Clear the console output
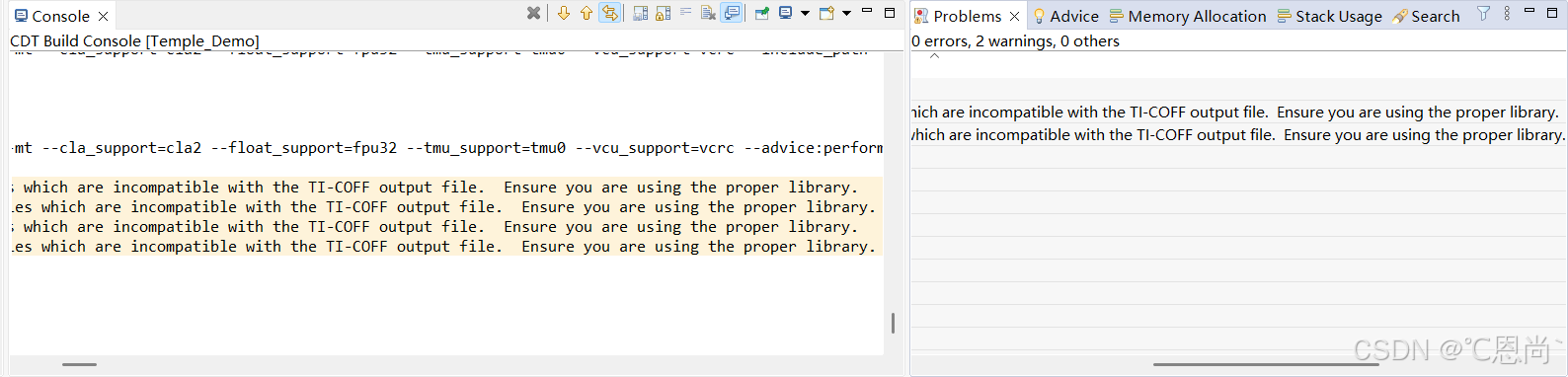 pos(708,13)
